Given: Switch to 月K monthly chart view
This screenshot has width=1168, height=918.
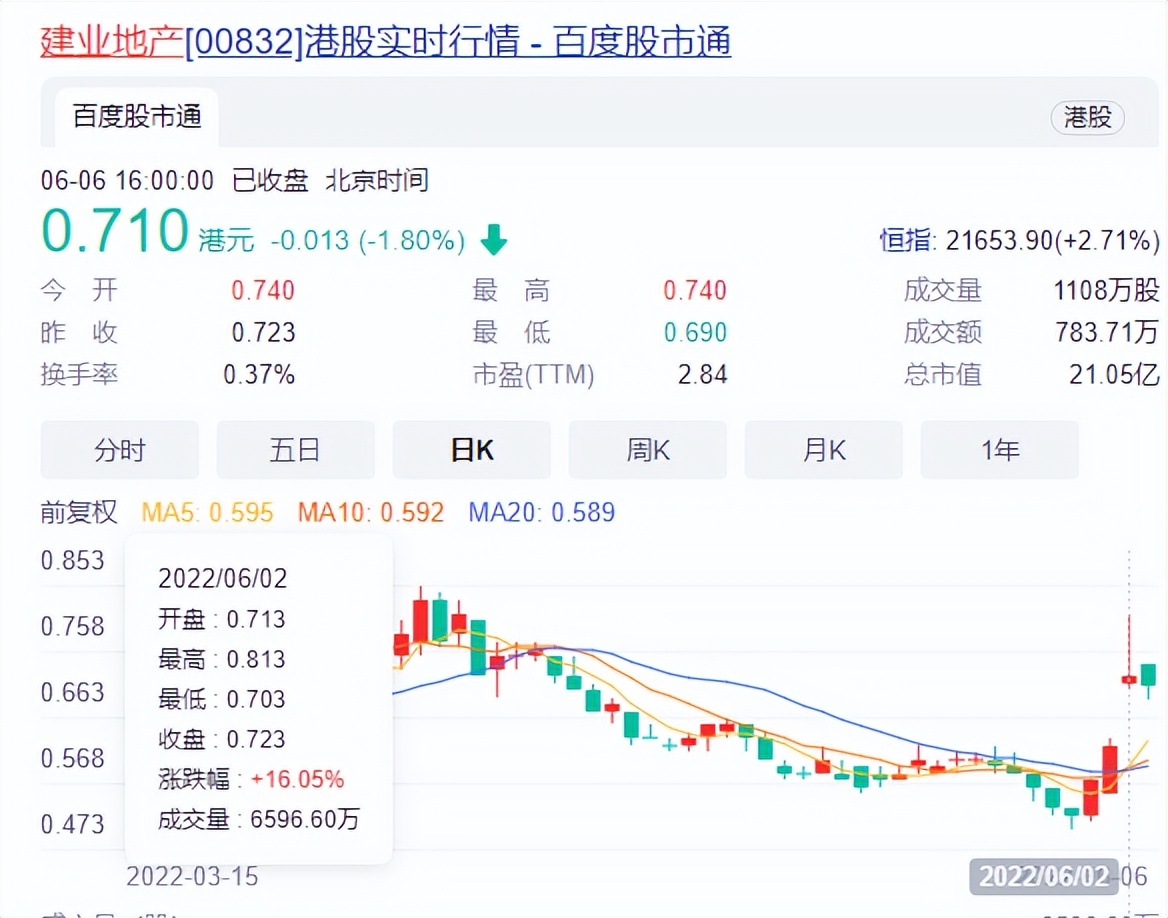Looking at the screenshot, I should point(823,450).
